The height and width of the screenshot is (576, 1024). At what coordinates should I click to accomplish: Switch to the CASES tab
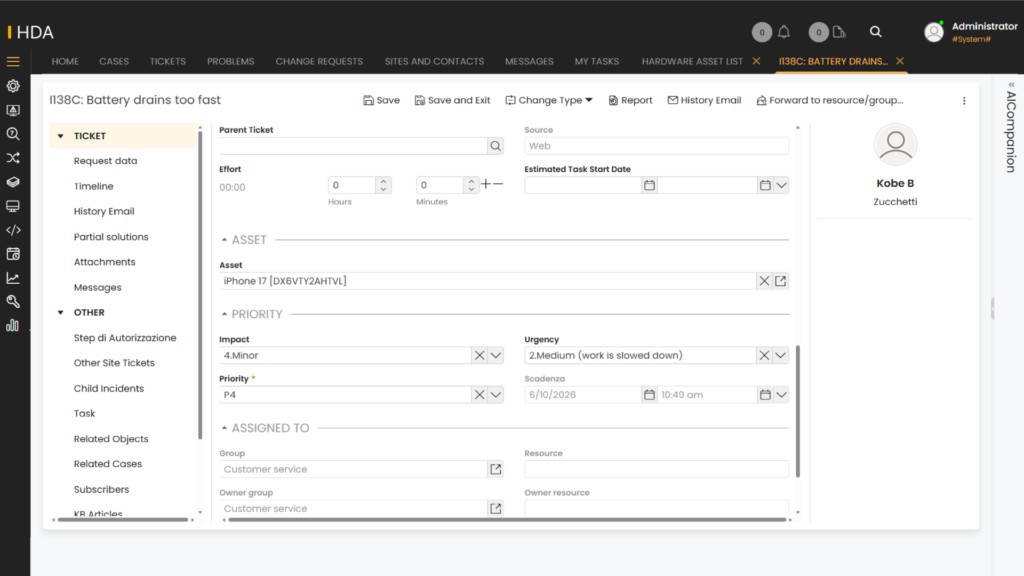tap(114, 61)
